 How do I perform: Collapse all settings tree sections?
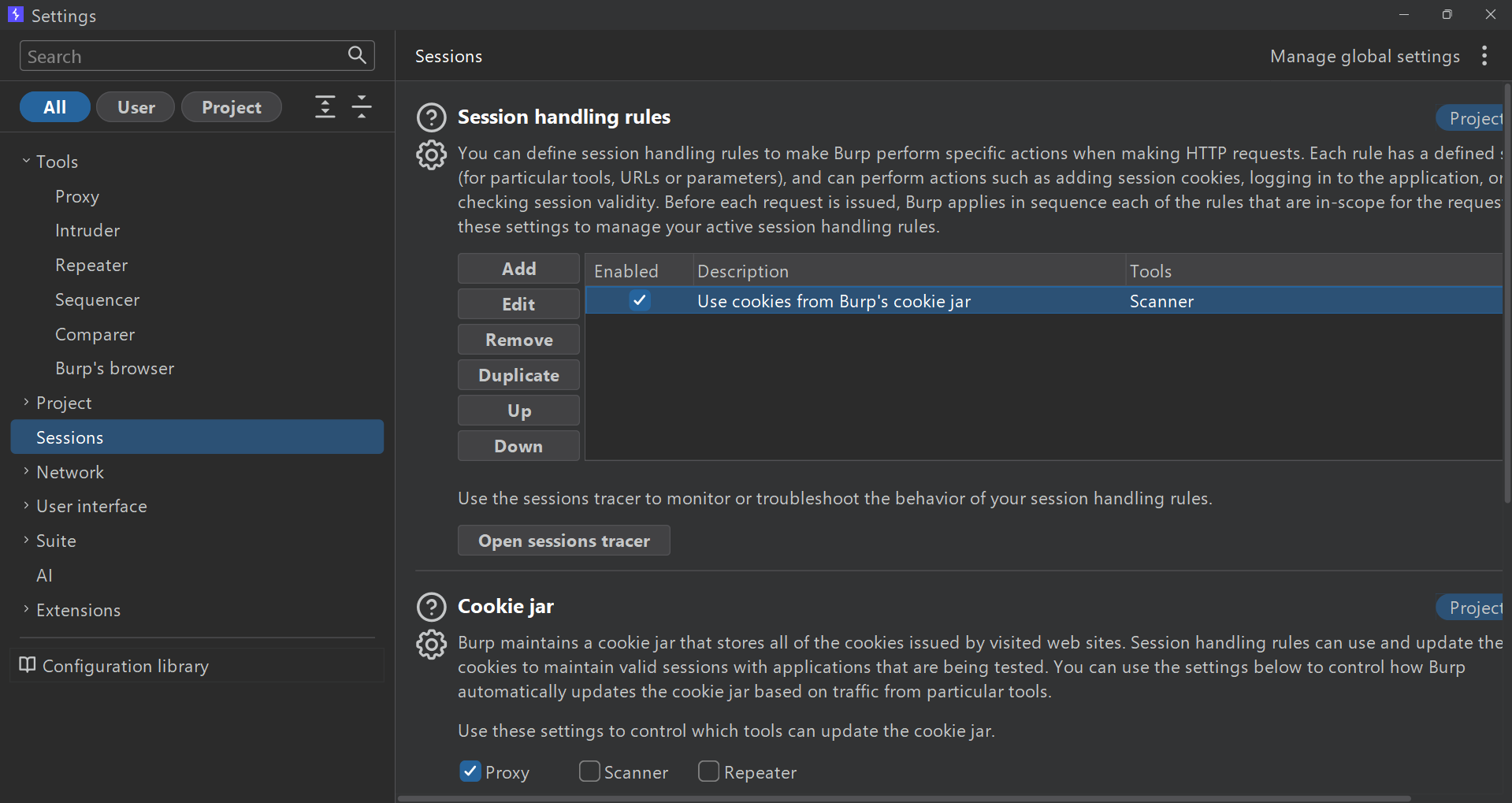tap(362, 106)
